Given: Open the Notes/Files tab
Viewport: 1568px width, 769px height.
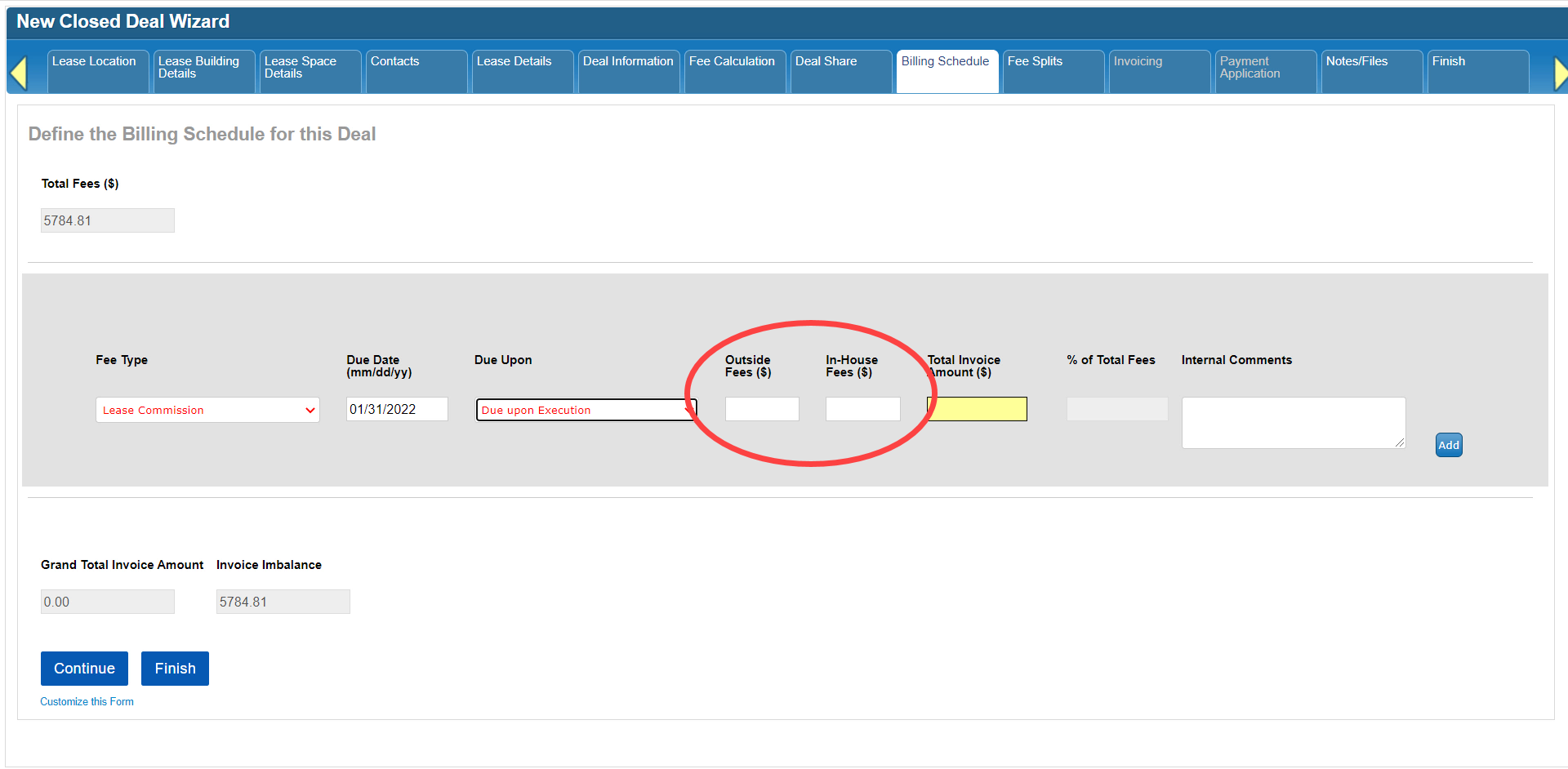Looking at the screenshot, I should pos(1371,71).
